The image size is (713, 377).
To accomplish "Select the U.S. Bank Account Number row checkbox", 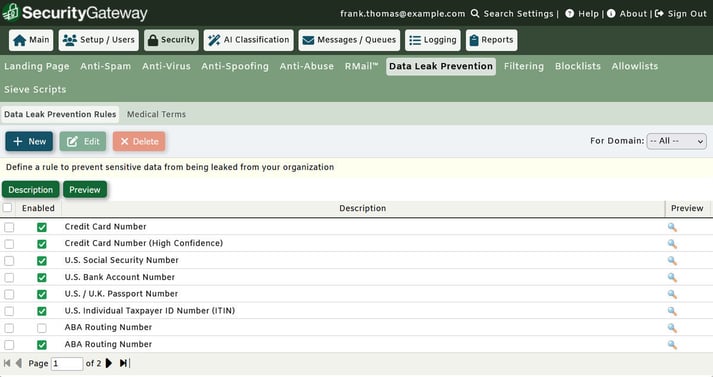I will pos(9,277).
